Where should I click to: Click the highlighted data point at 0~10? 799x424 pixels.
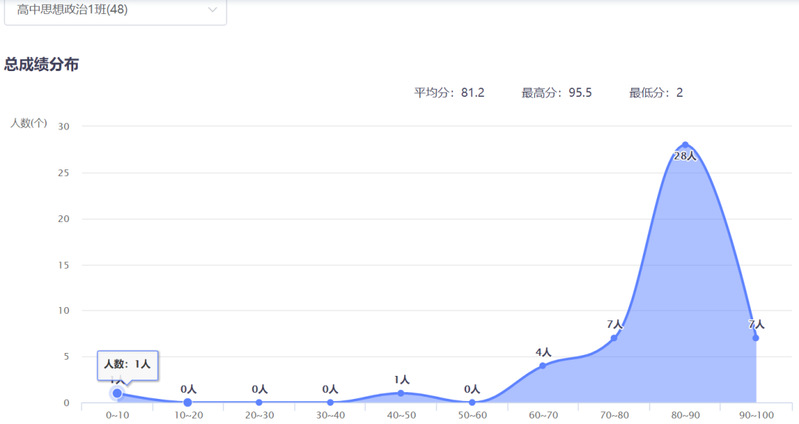117,393
